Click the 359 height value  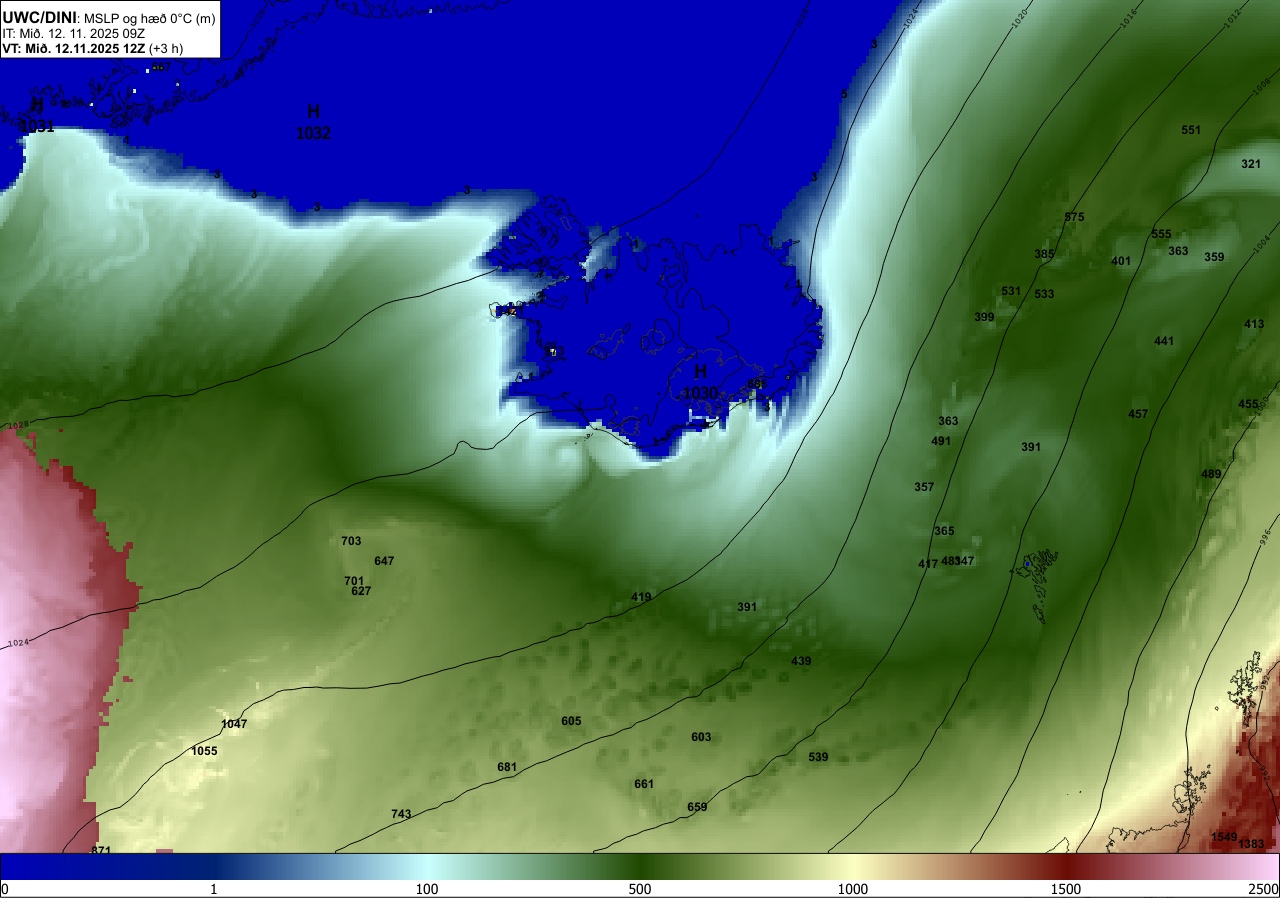coord(1214,257)
